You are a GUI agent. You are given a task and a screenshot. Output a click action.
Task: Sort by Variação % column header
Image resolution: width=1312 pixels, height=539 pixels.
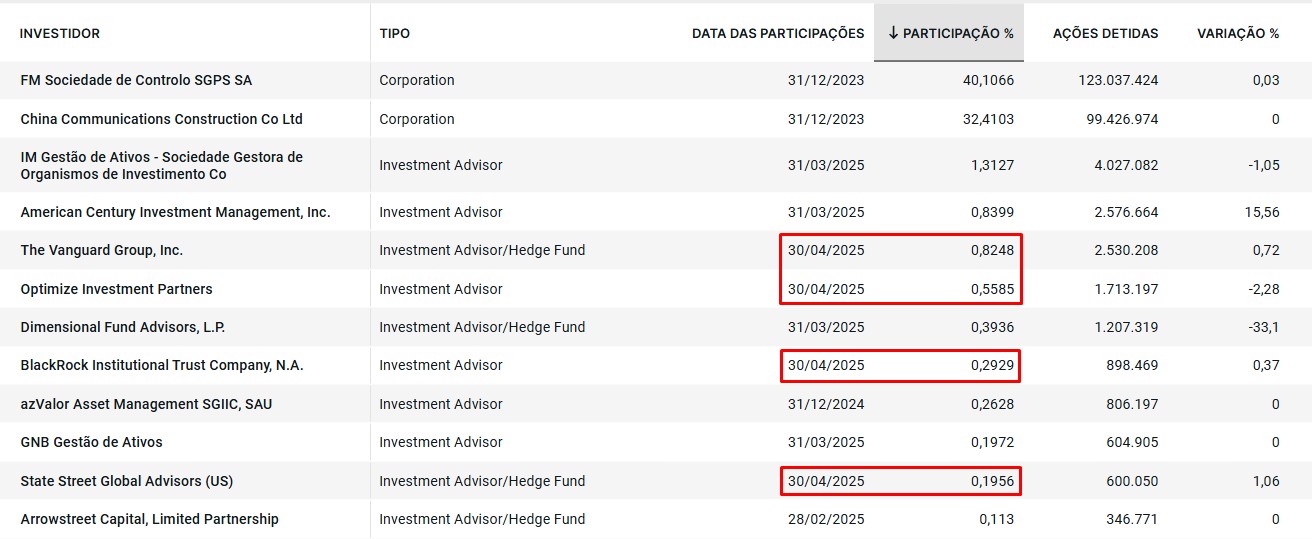pos(1237,34)
